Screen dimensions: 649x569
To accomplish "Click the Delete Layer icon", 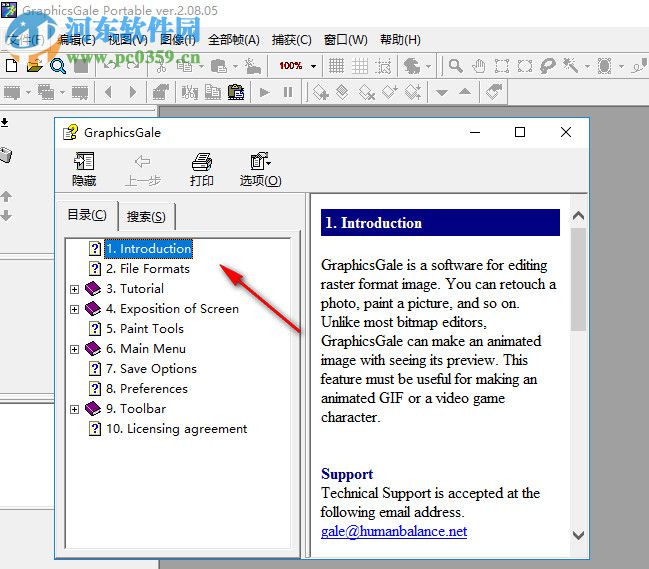I will pos(366,92).
